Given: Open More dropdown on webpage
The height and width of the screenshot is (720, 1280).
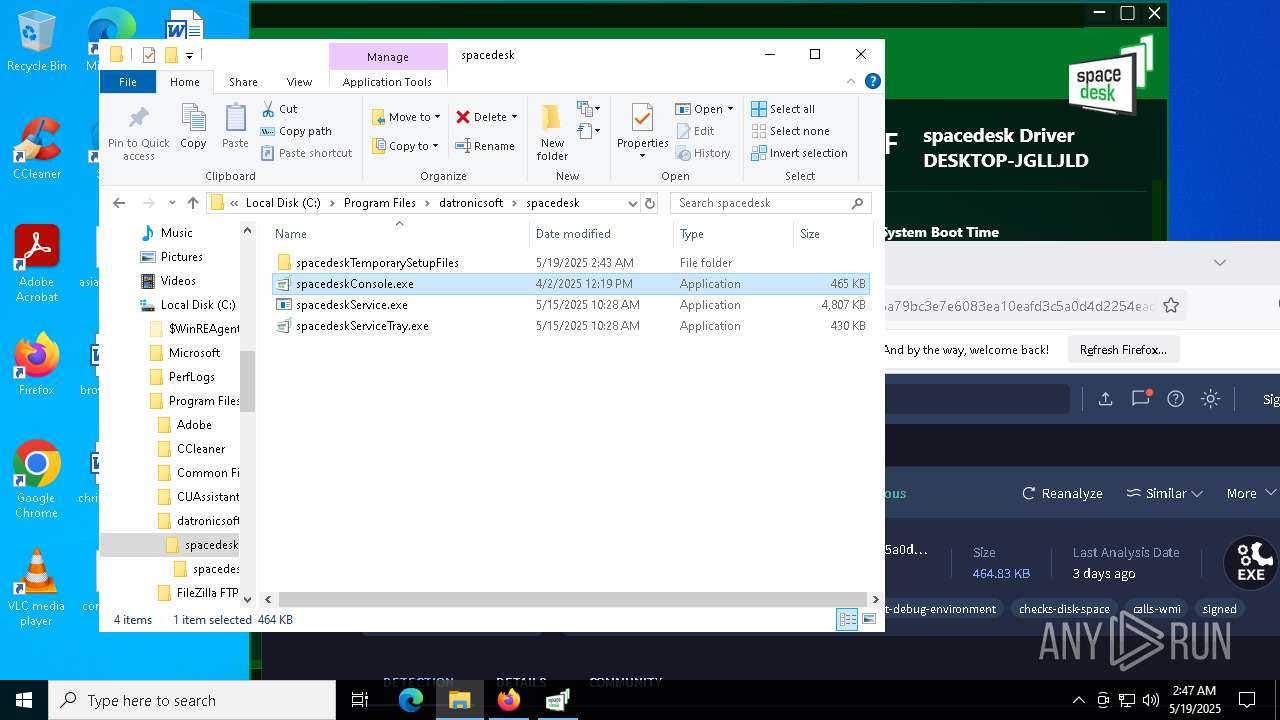Looking at the screenshot, I should point(1251,493).
